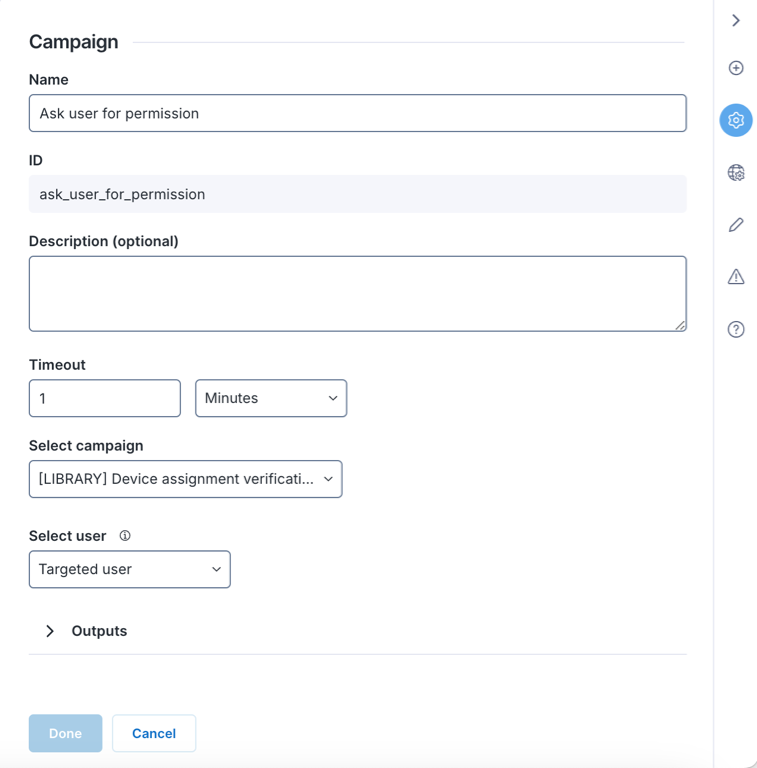Viewport: 757px width, 768px height.
Task: Click the plus circle add icon
Action: pyautogui.click(x=736, y=68)
